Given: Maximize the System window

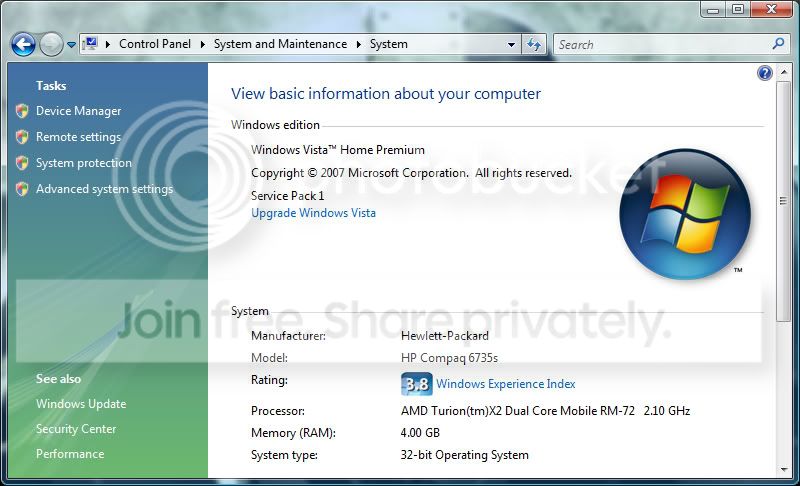Looking at the screenshot, I should pos(738,9).
